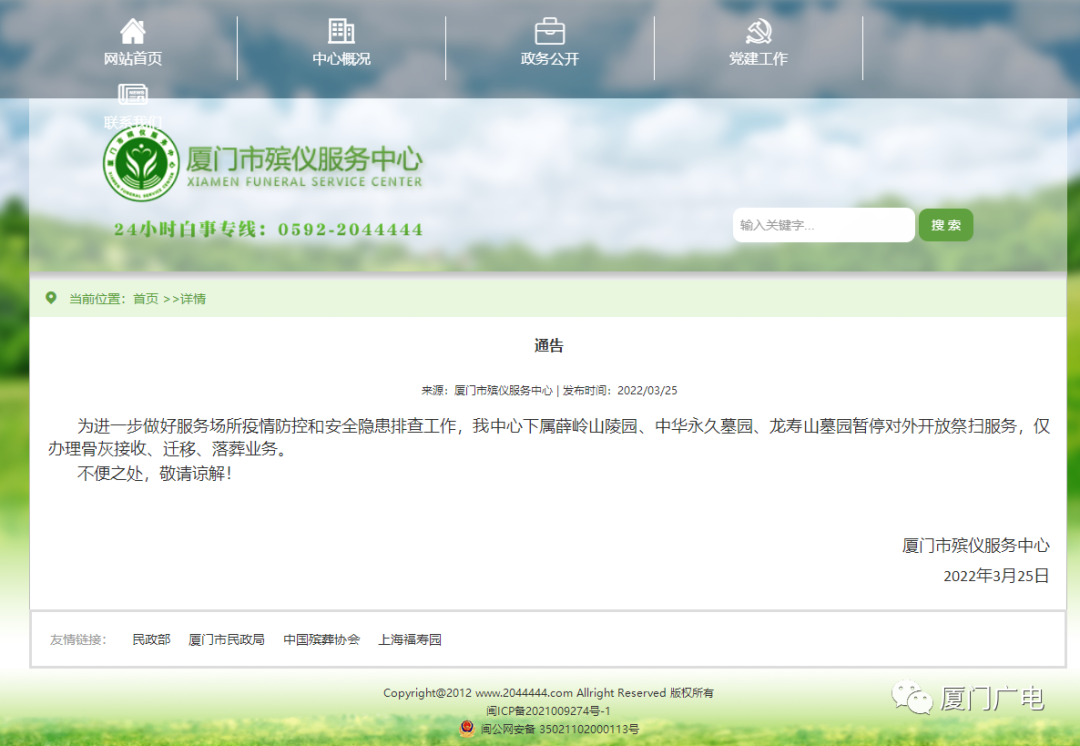Click the home icon in navigation
This screenshot has height=746, width=1080.
click(x=132, y=31)
